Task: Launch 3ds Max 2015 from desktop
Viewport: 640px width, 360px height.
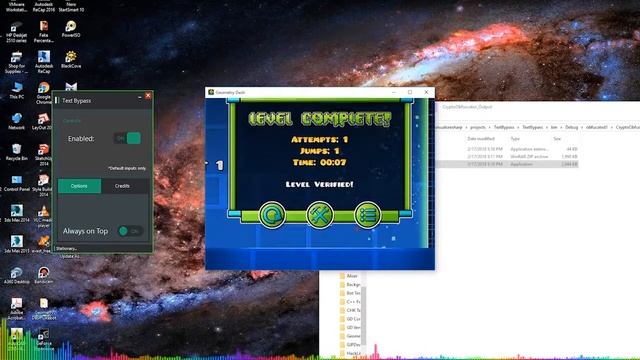Action: 16,244
